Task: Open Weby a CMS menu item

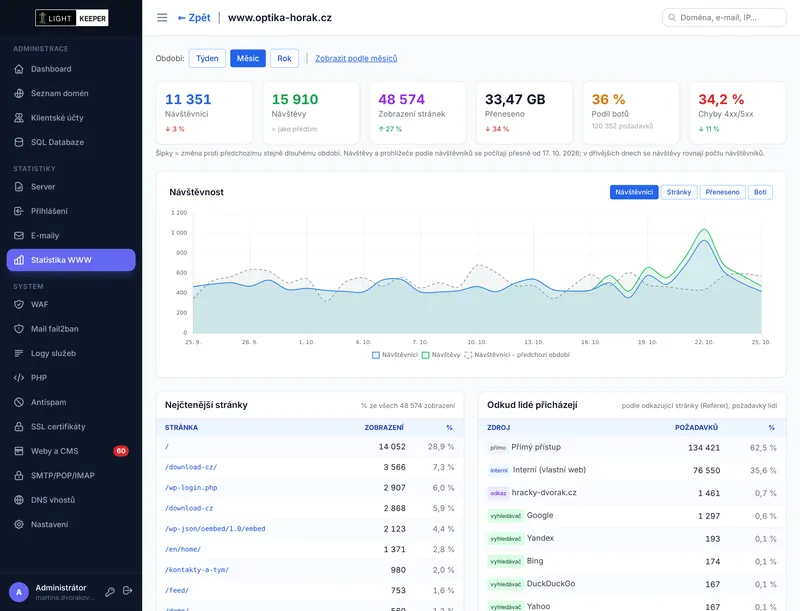Action: (71, 451)
